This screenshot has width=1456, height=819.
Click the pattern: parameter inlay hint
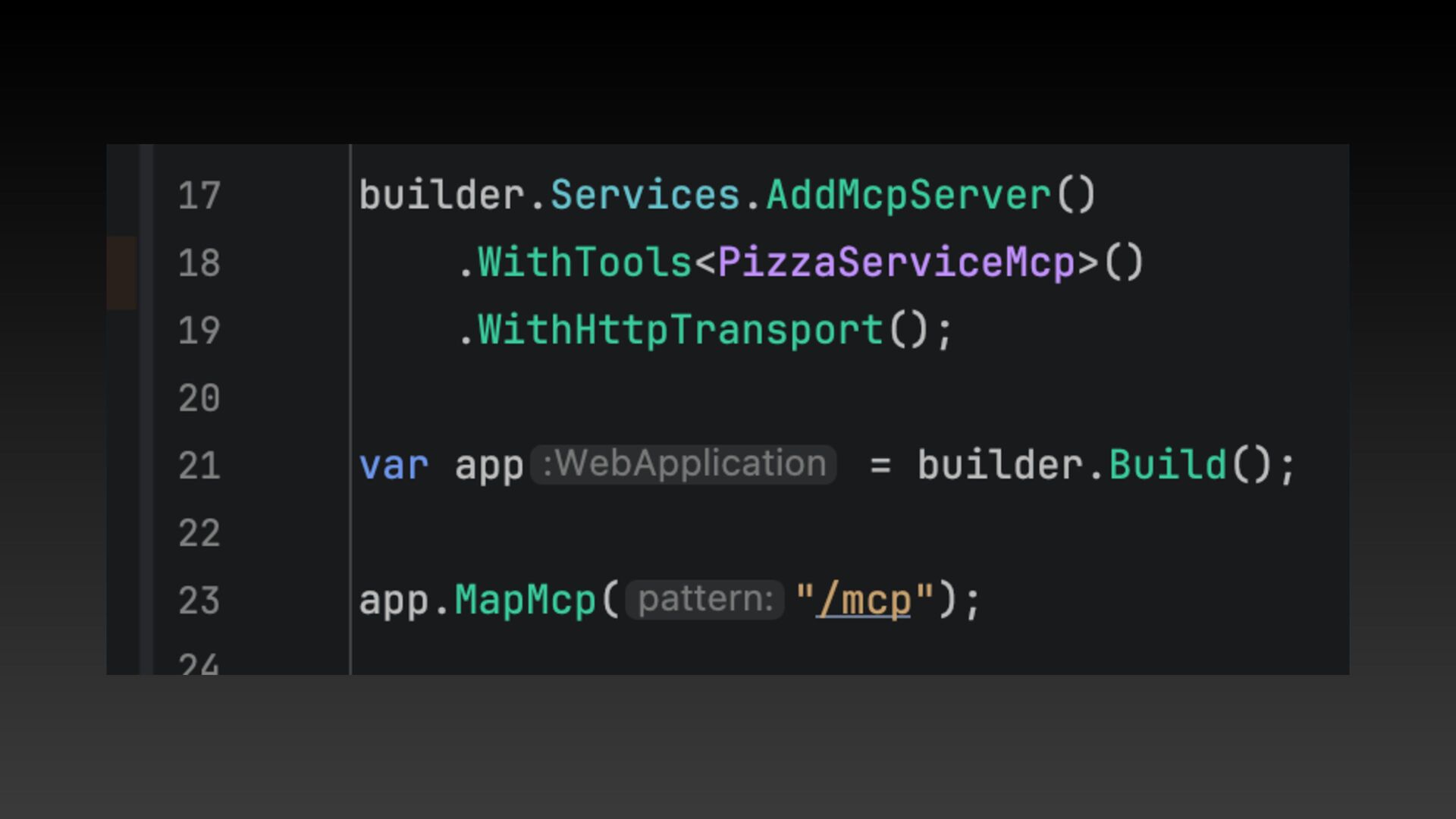[x=704, y=599]
